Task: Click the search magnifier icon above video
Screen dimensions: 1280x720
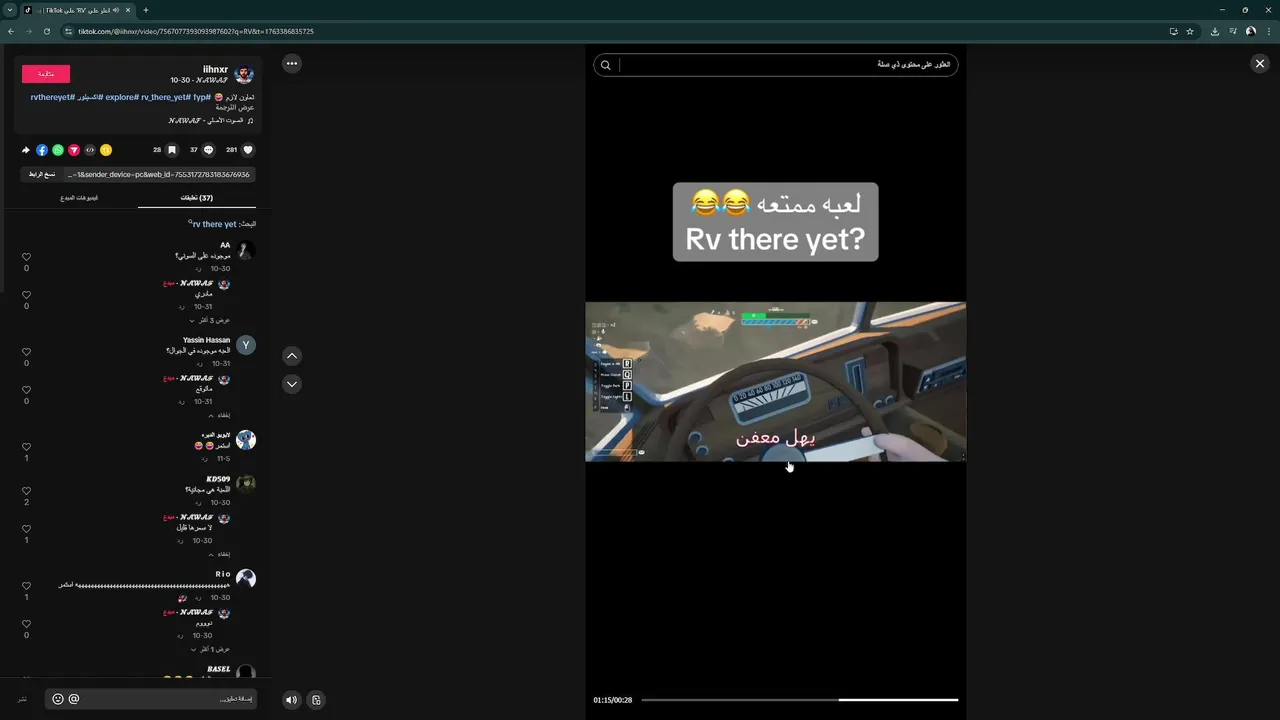Action: pyautogui.click(x=605, y=65)
